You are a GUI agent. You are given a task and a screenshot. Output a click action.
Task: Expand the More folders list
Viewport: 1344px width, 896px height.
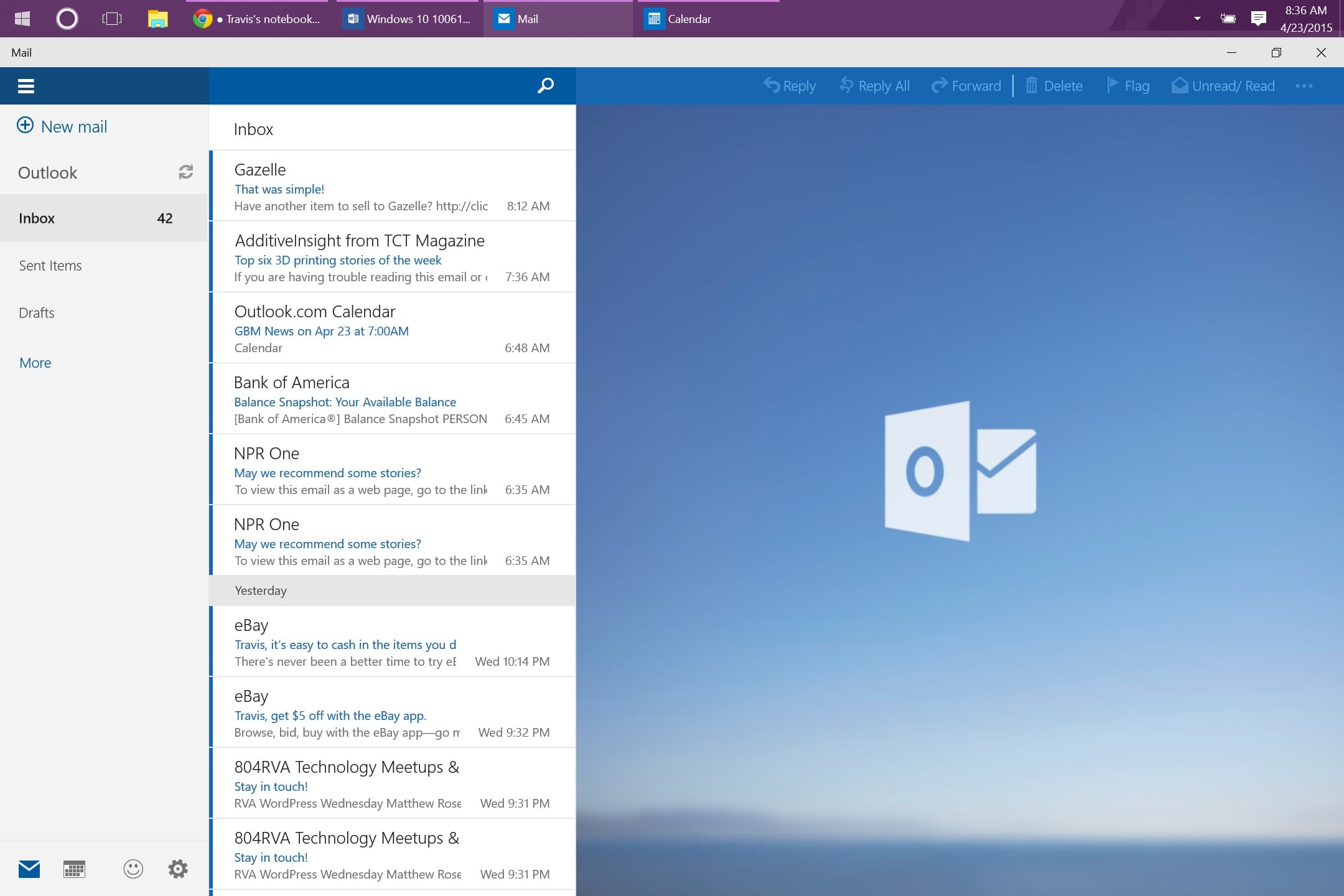35,363
